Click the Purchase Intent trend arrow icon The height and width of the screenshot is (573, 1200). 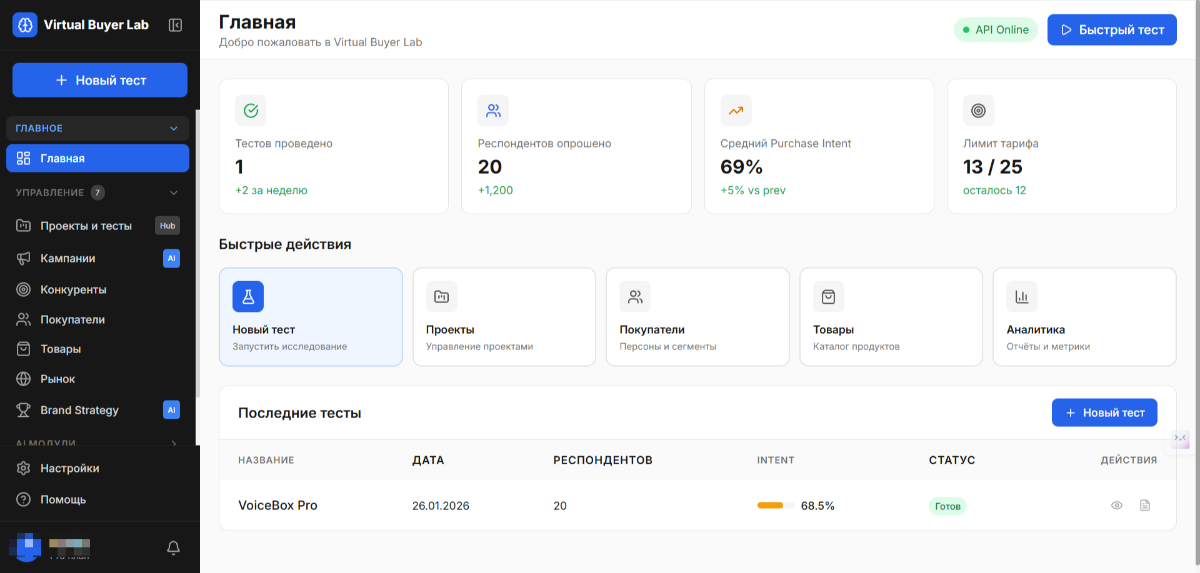[736, 110]
